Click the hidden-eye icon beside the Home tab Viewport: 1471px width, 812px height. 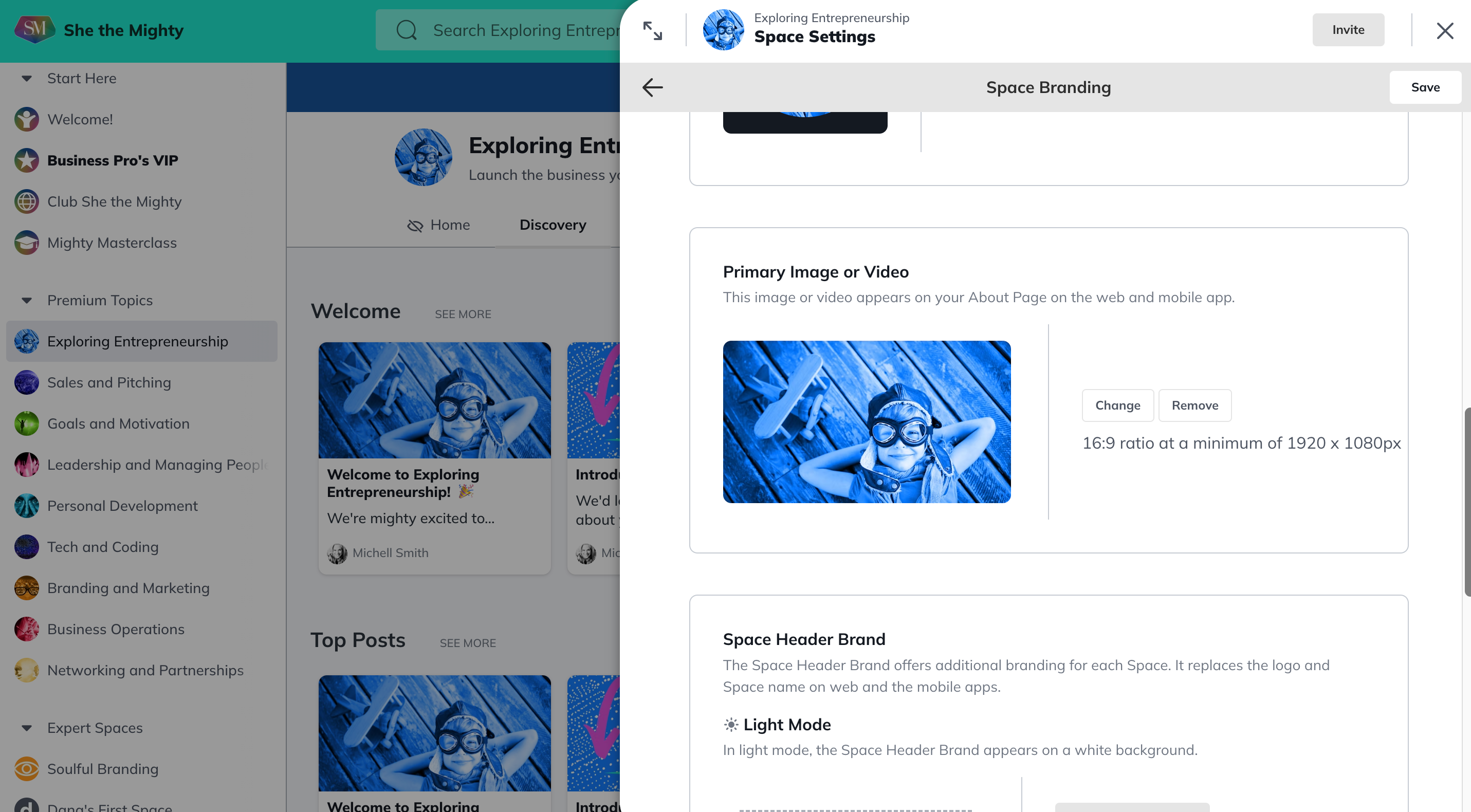[415, 226]
